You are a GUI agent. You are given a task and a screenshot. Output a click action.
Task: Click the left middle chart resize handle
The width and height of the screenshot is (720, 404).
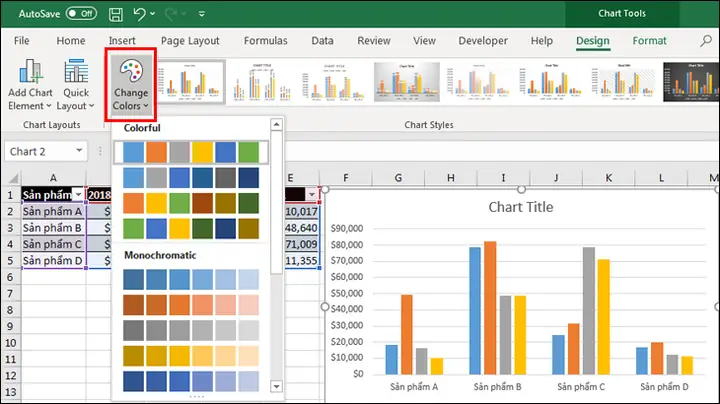325,306
